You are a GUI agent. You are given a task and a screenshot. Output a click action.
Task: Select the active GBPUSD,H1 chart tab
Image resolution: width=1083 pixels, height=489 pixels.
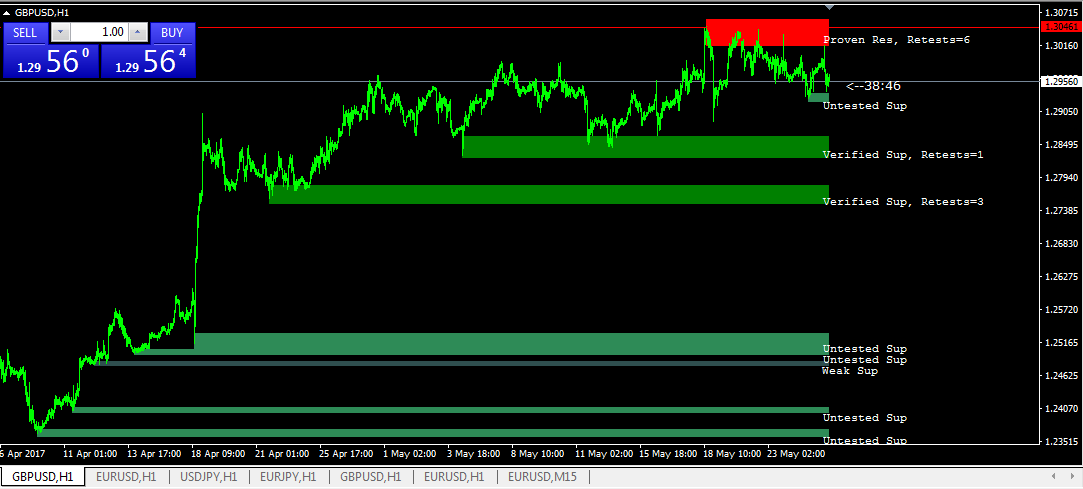tap(43, 477)
